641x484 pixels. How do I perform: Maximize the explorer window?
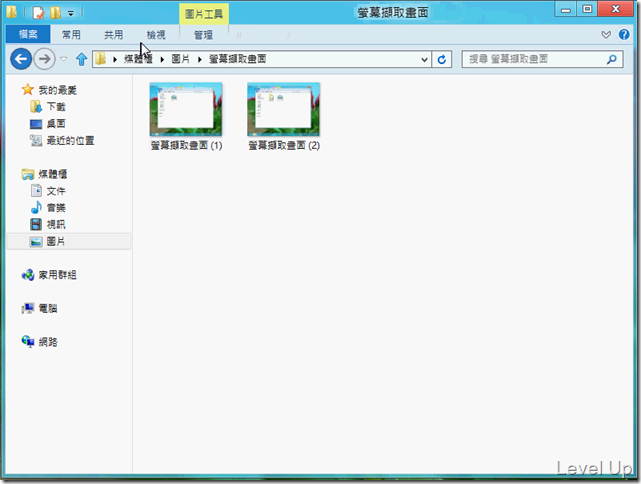click(587, 9)
